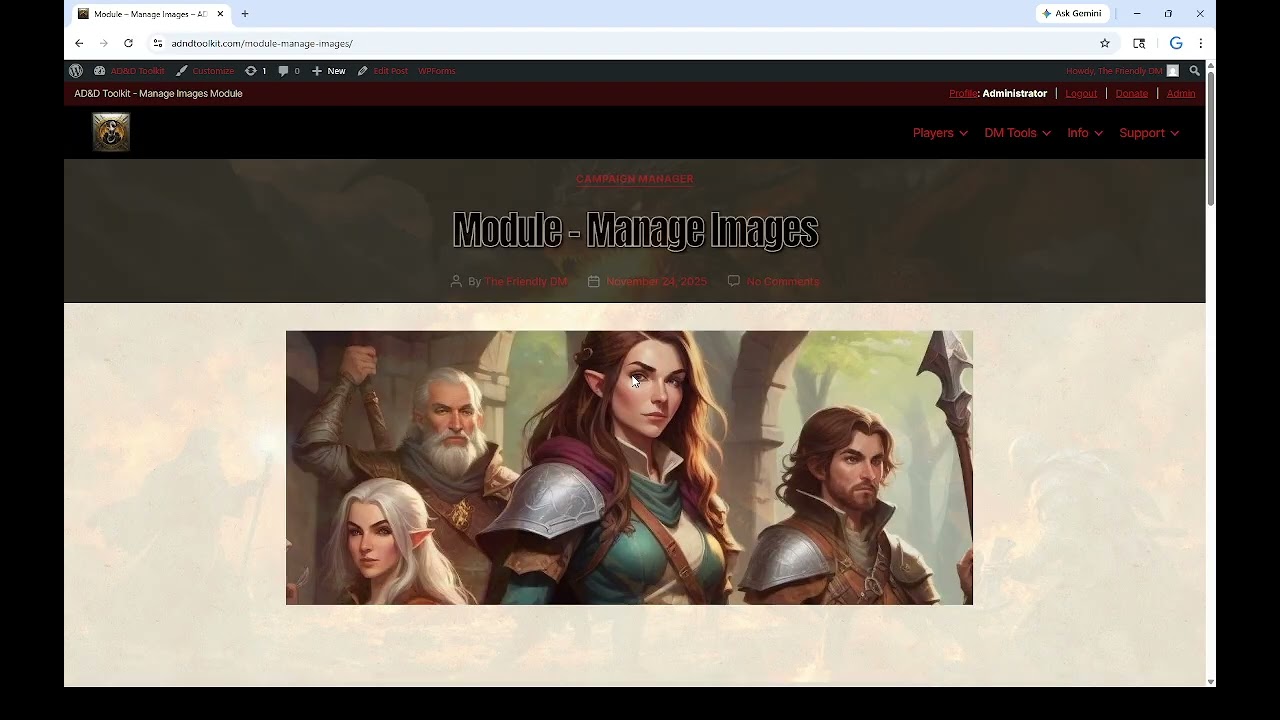This screenshot has width=1280, height=720.
Task: Open the updates icon showing 1
Action: tap(255, 71)
